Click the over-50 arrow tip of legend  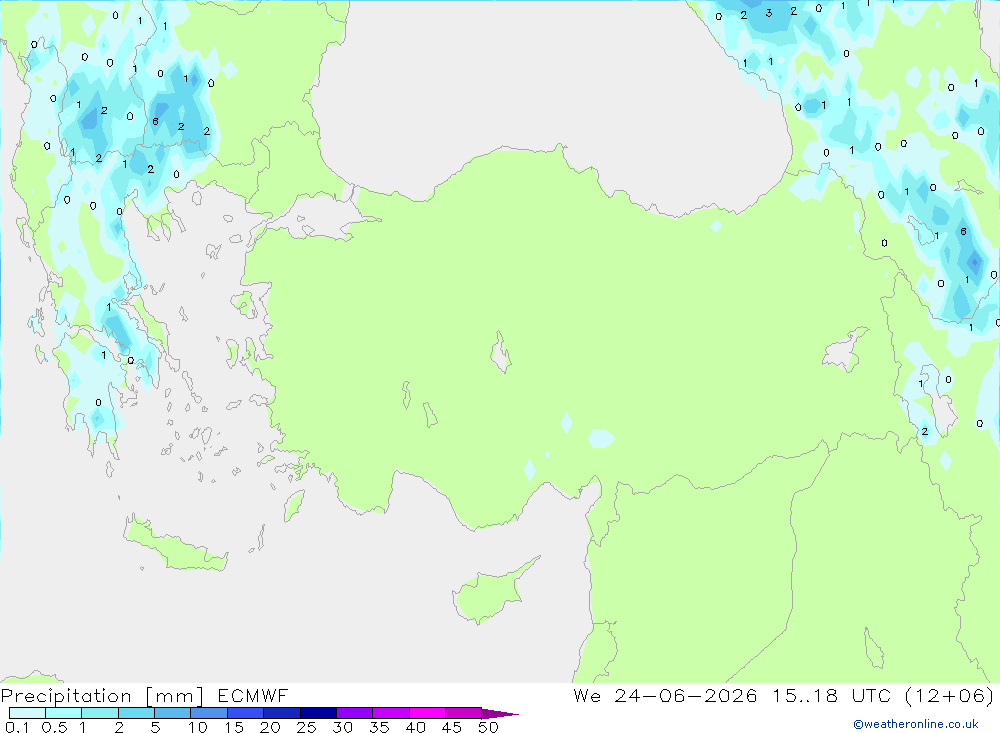click(x=500, y=713)
